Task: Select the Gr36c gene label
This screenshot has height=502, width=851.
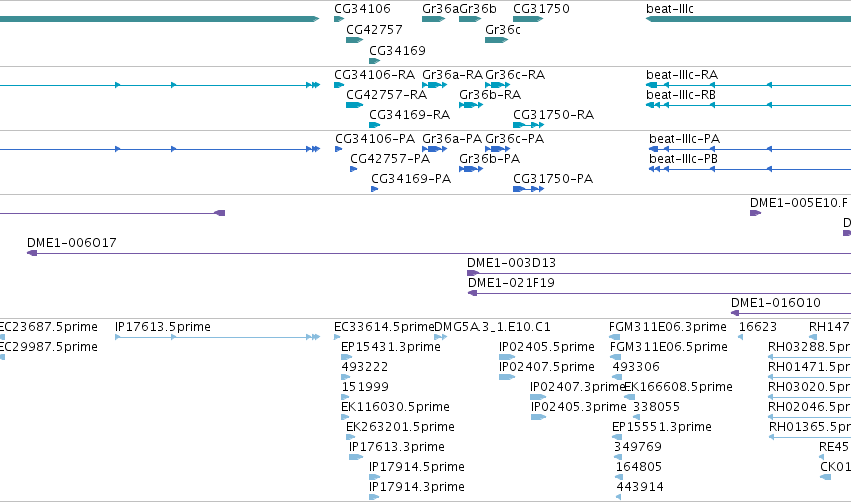Action: tap(503, 30)
